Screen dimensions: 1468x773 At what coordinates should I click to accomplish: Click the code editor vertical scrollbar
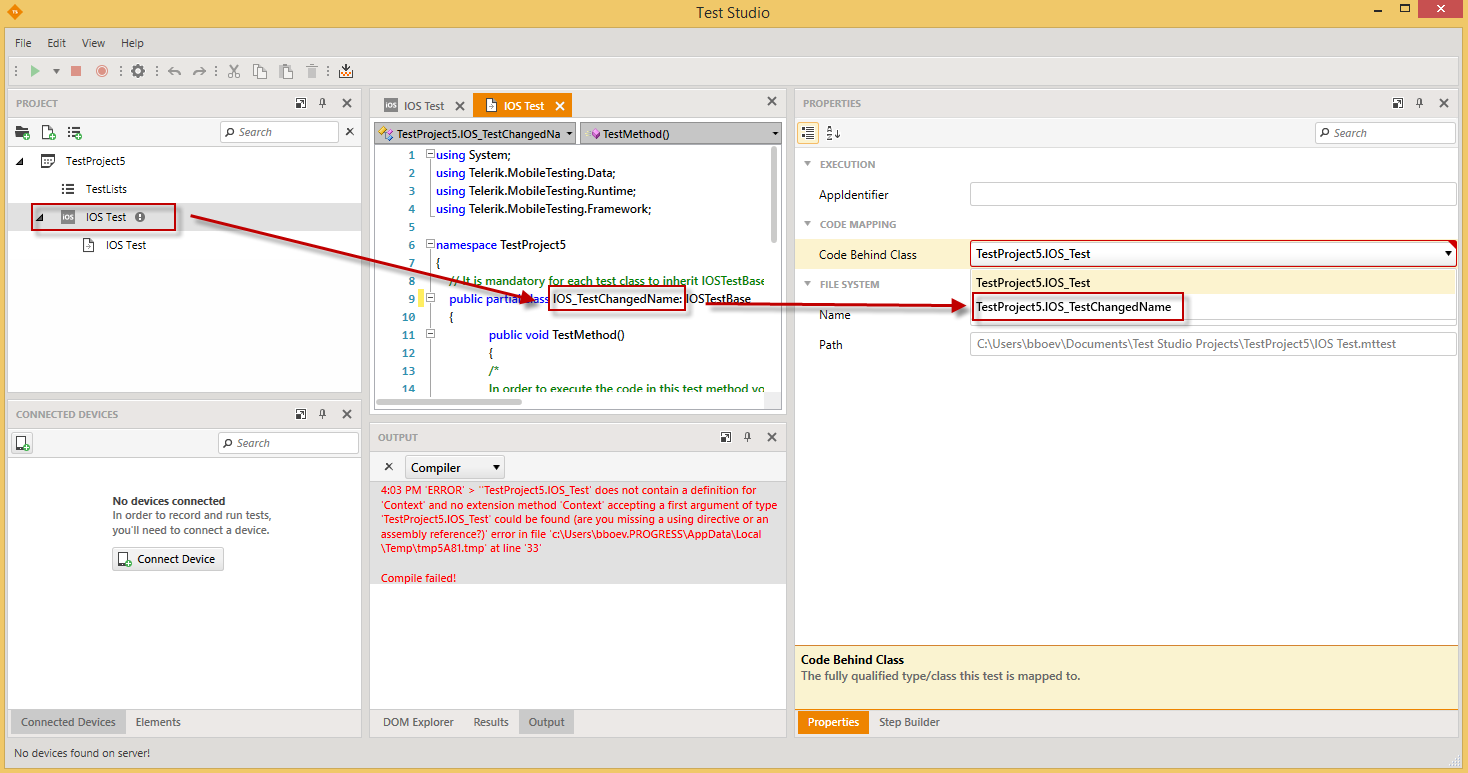pyautogui.click(x=772, y=195)
